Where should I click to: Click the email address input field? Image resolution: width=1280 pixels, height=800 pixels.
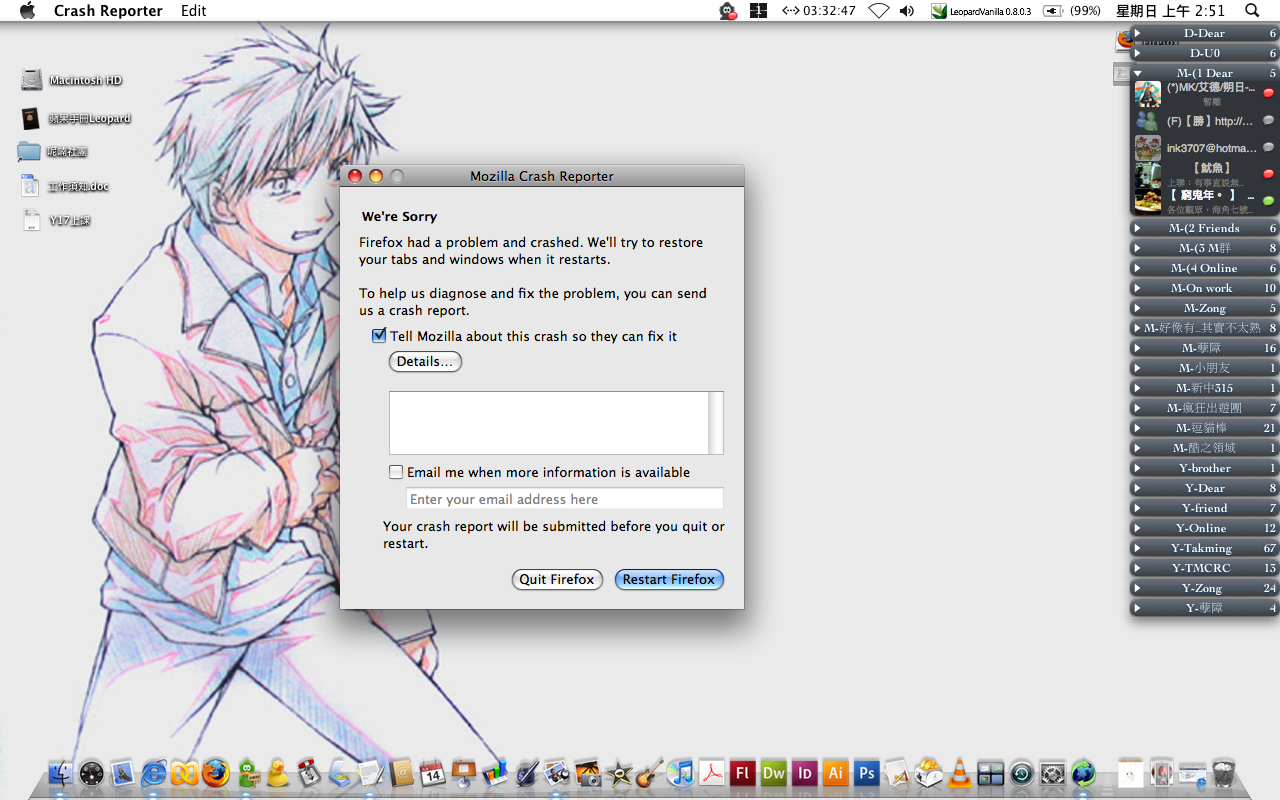click(x=565, y=499)
